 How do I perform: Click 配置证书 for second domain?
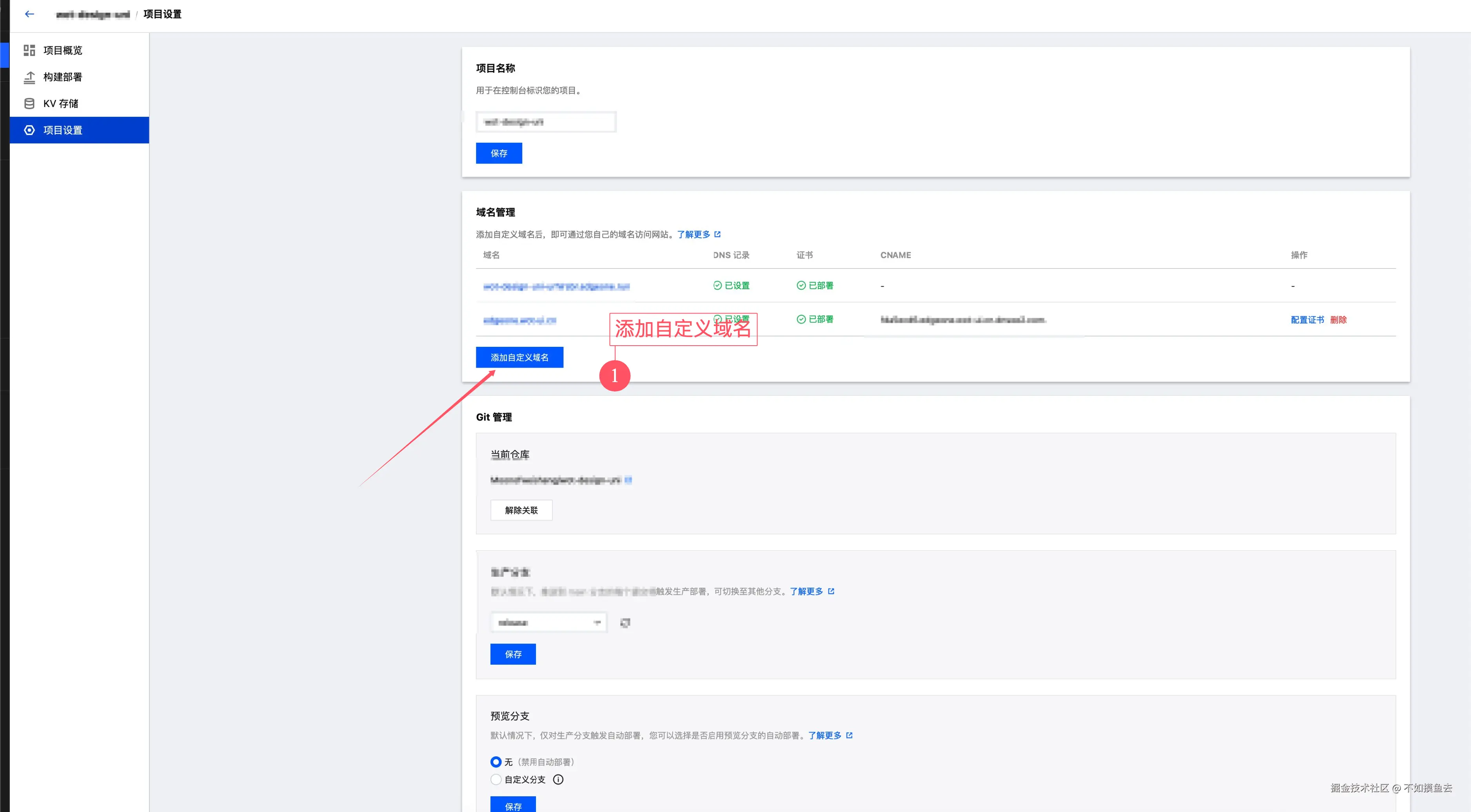(x=1307, y=319)
